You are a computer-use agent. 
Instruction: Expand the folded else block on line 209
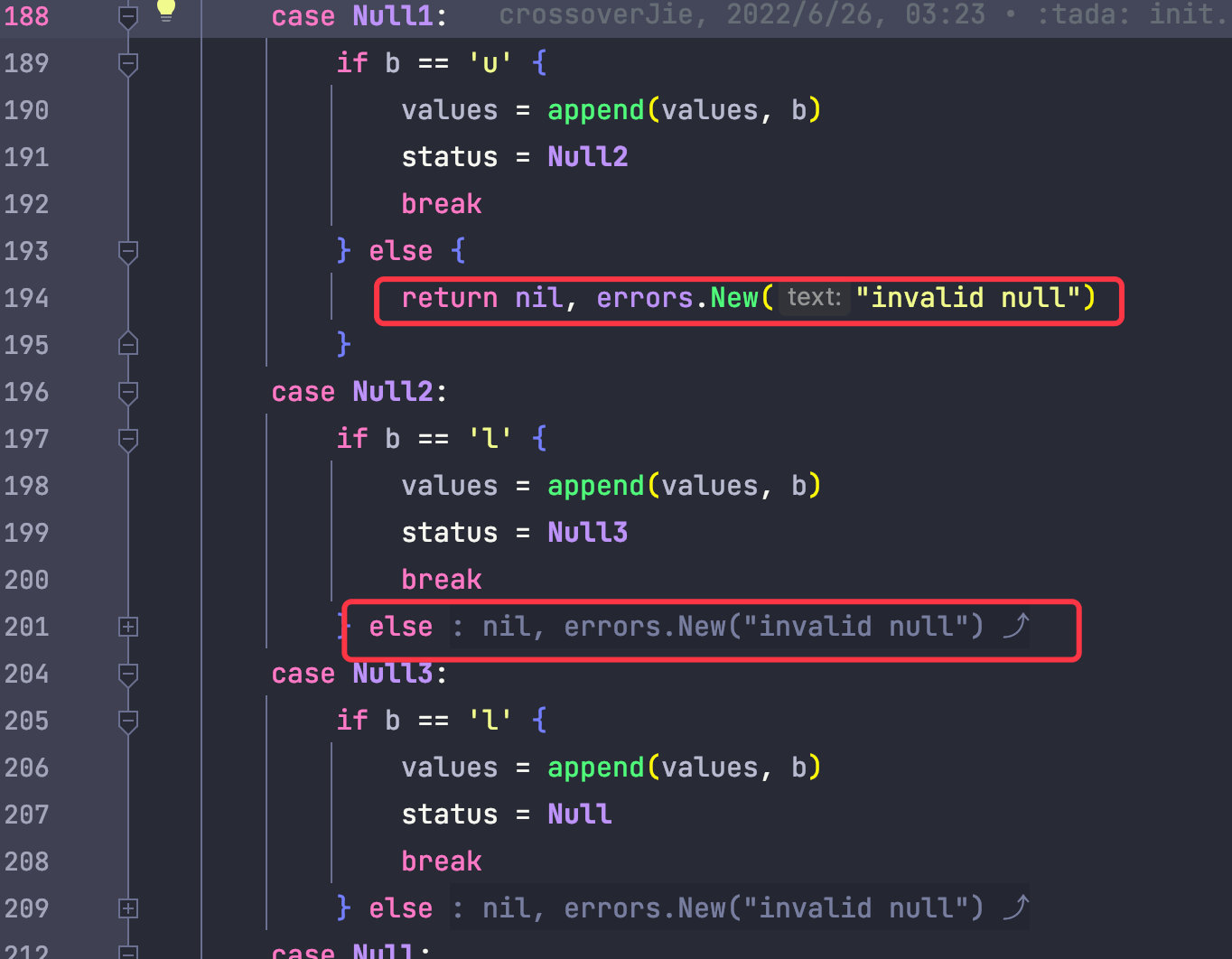(128, 908)
